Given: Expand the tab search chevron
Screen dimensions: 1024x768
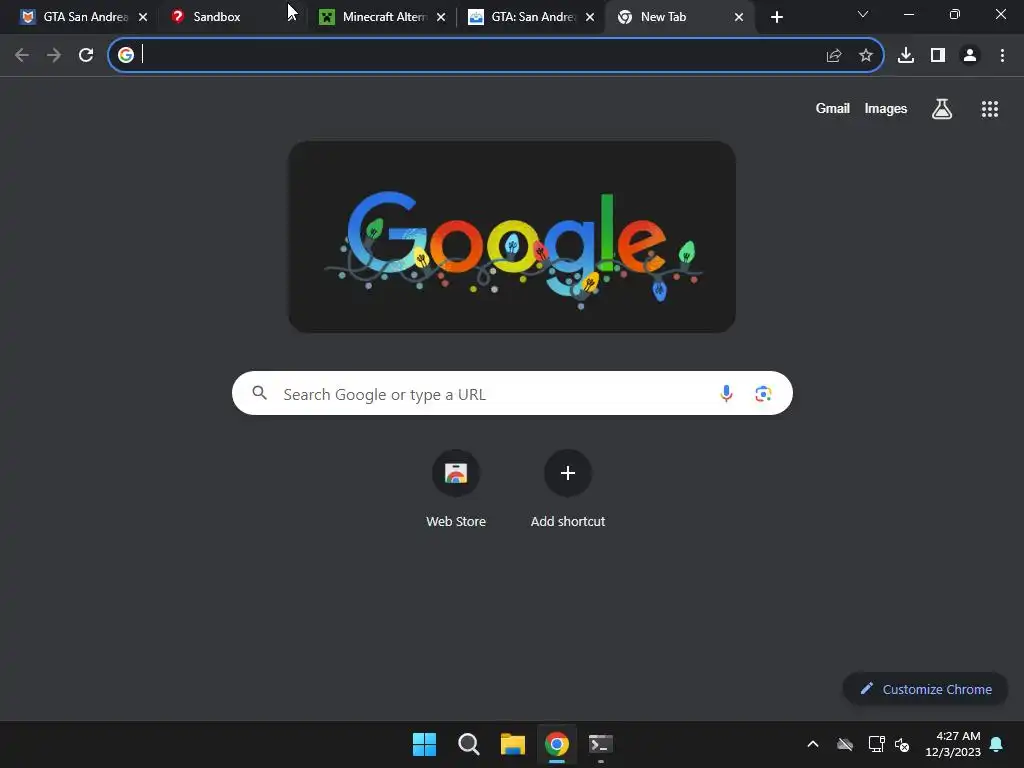Looking at the screenshot, I should 863,14.
